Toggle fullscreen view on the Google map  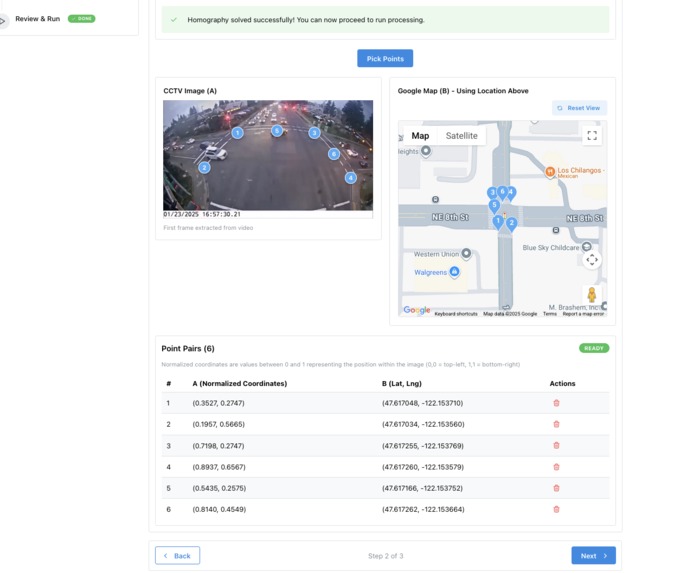(592, 135)
